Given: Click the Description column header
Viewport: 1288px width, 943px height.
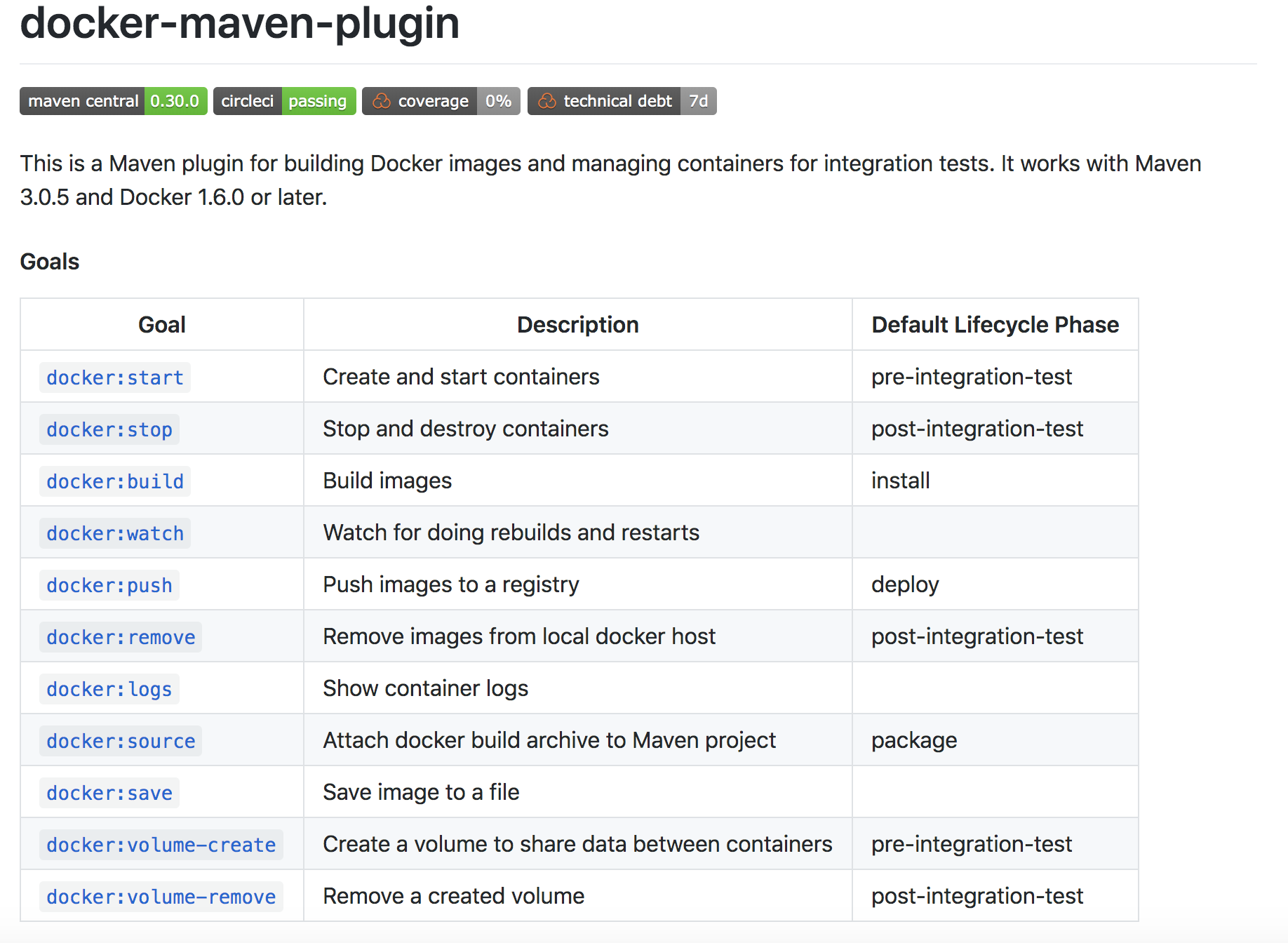Looking at the screenshot, I should tap(577, 325).
